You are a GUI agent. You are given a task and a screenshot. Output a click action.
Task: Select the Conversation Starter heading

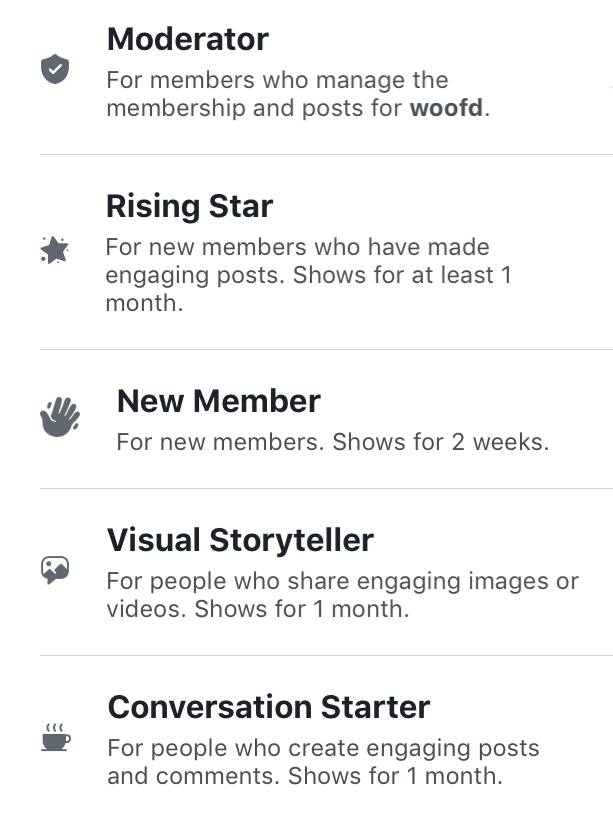point(268,708)
